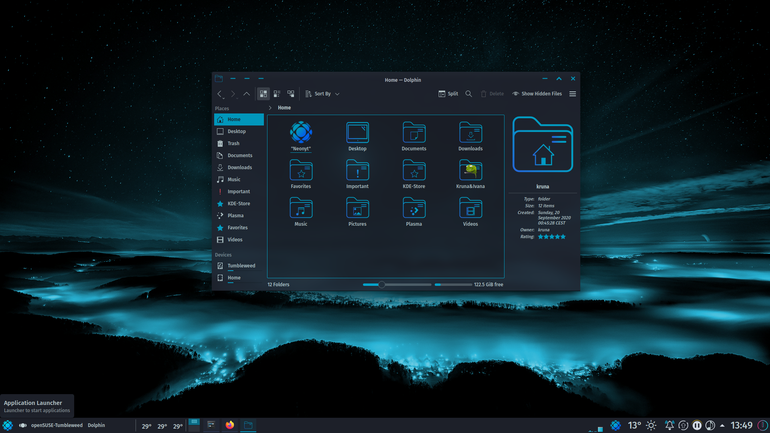The height and width of the screenshot is (433, 770).
Task: Select the Important folder icon in file view
Action: pos(358,170)
